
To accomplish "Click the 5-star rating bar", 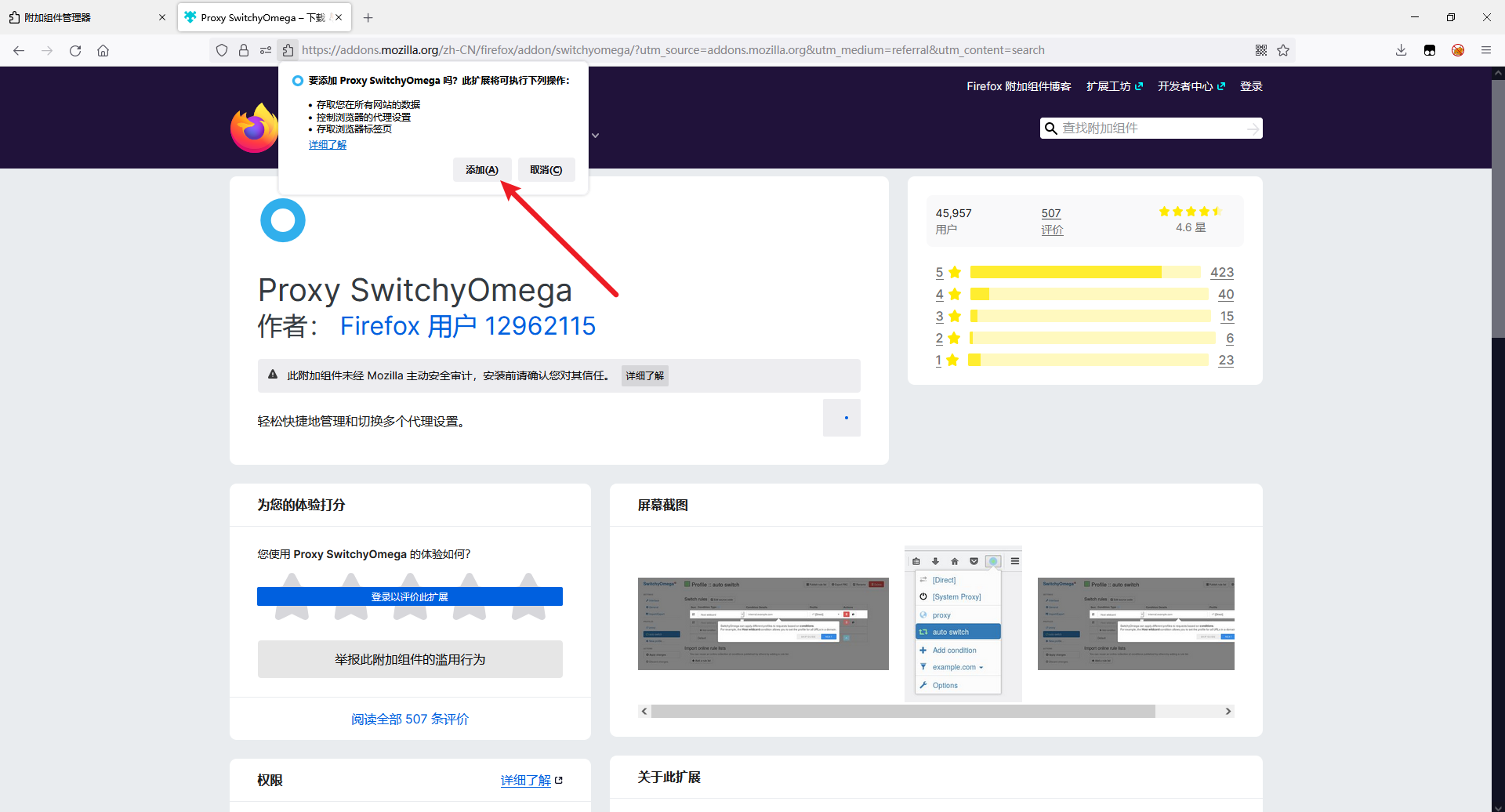I will [x=1086, y=272].
